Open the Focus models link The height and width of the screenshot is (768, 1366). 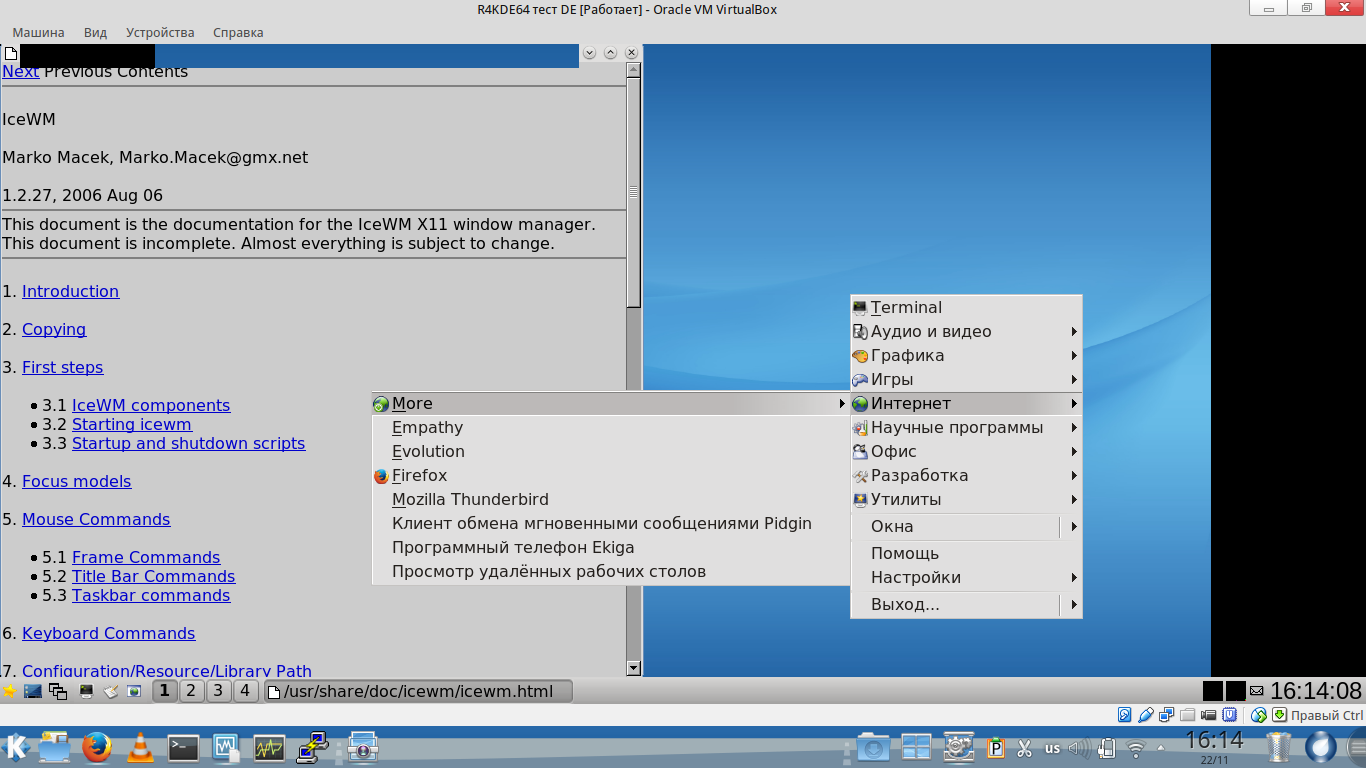click(x=77, y=482)
